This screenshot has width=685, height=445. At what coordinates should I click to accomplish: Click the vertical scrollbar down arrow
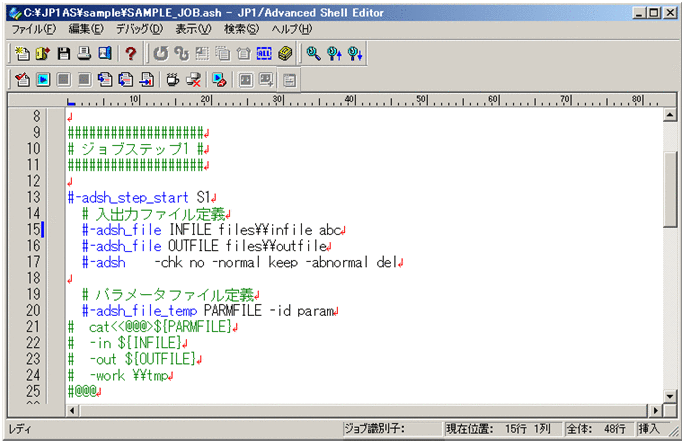click(x=670, y=396)
